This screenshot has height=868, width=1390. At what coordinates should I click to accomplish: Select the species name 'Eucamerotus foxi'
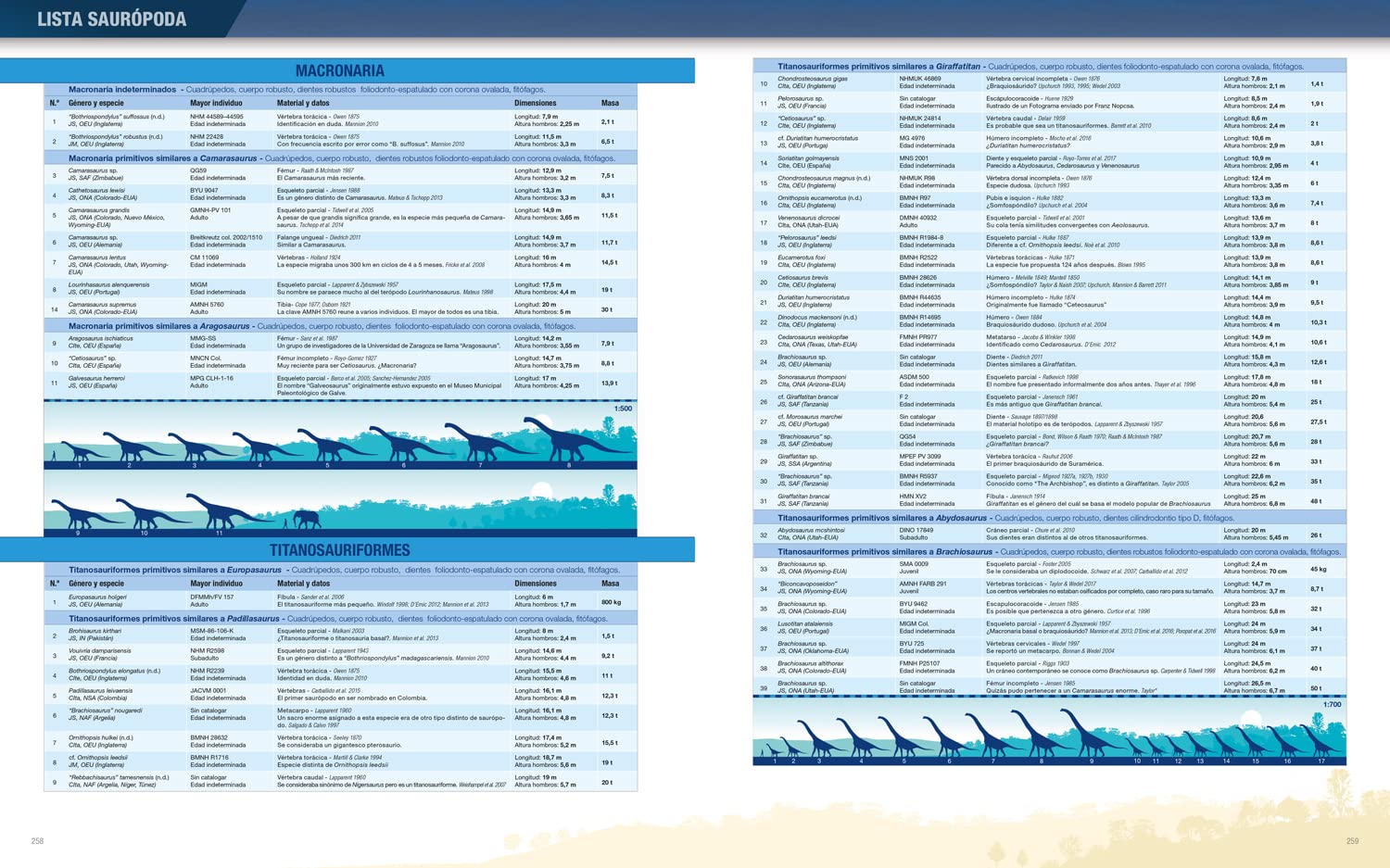click(802, 258)
